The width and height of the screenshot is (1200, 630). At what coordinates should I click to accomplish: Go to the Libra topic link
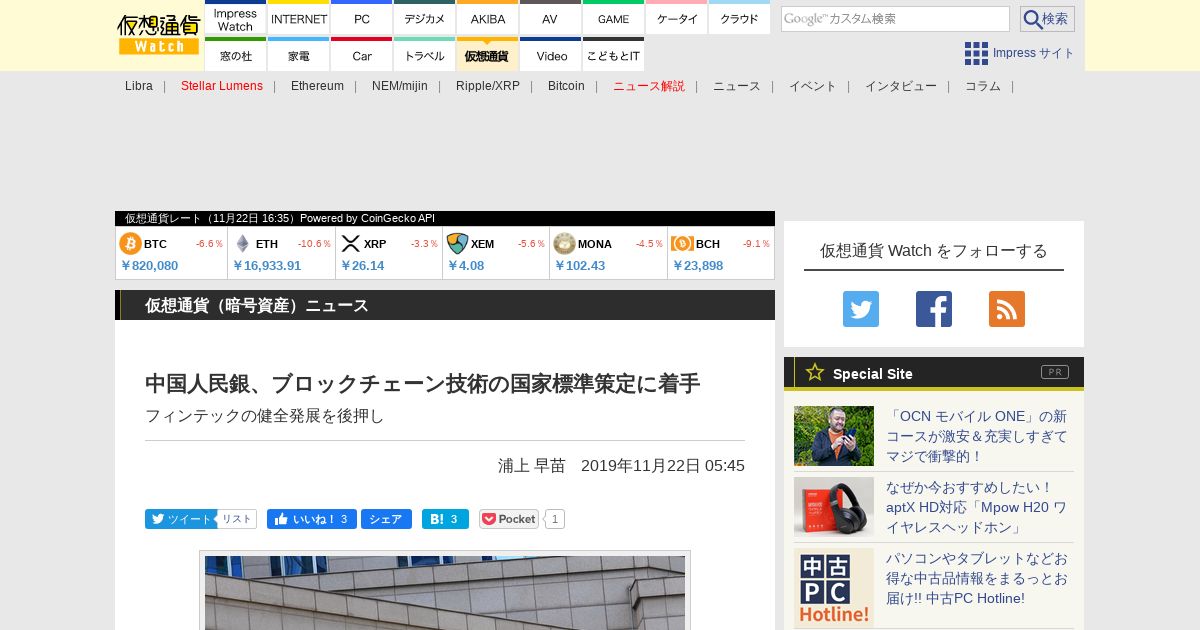click(x=139, y=86)
